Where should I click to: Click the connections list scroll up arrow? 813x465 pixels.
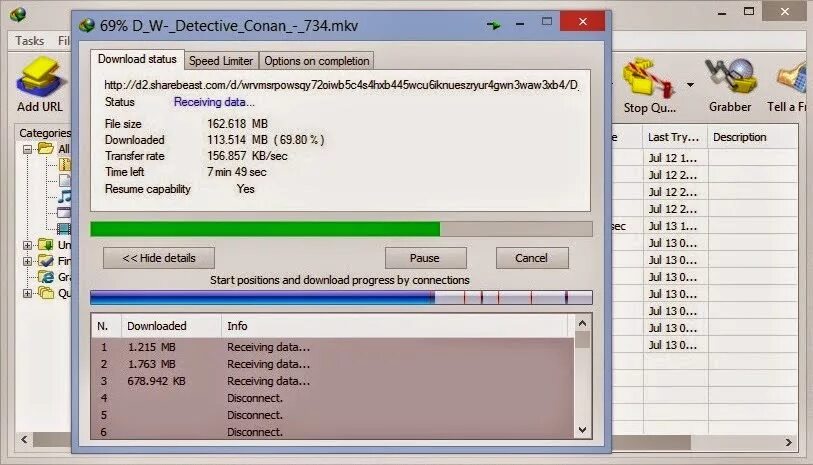point(582,323)
